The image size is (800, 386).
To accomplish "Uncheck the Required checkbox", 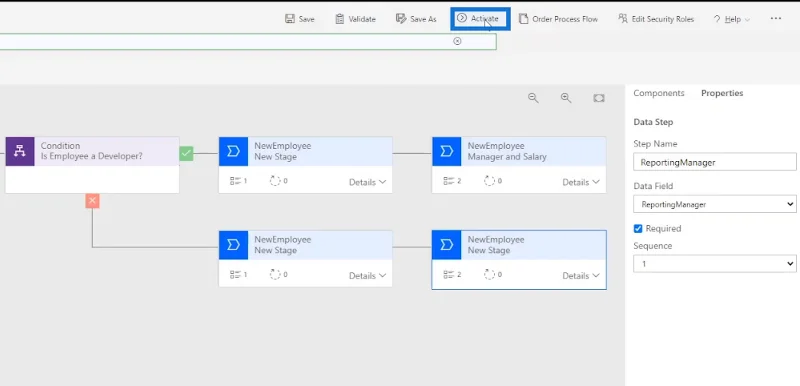I will 638,228.
